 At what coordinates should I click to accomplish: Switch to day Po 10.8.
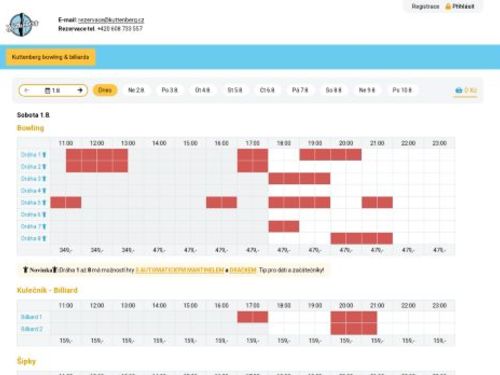click(402, 90)
